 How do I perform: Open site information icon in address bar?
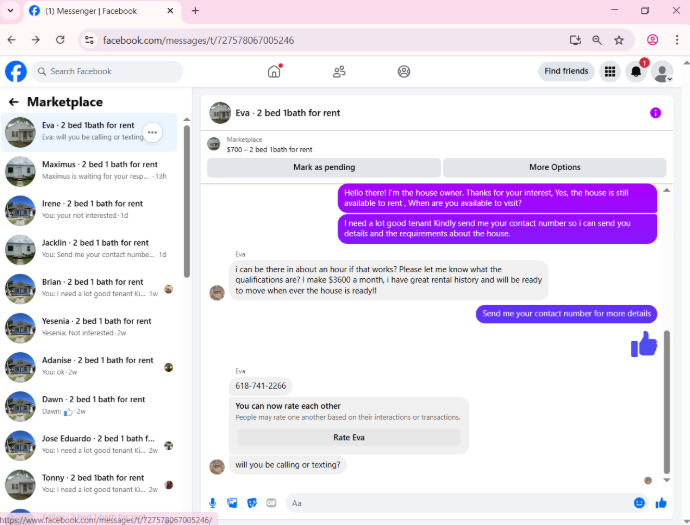point(89,40)
